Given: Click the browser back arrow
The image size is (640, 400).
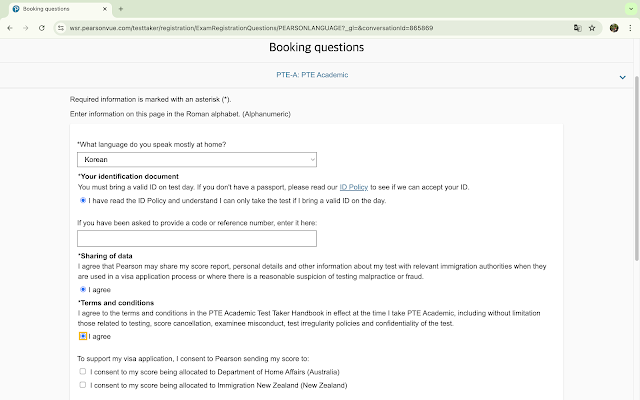Looking at the screenshot, I should click(x=10, y=28).
